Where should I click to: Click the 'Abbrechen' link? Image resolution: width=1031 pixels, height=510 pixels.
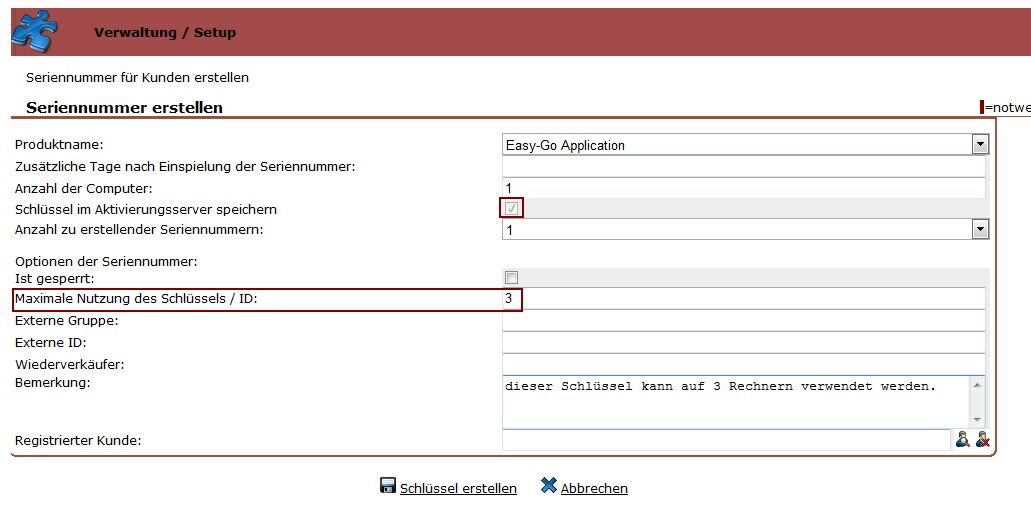pos(594,489)
